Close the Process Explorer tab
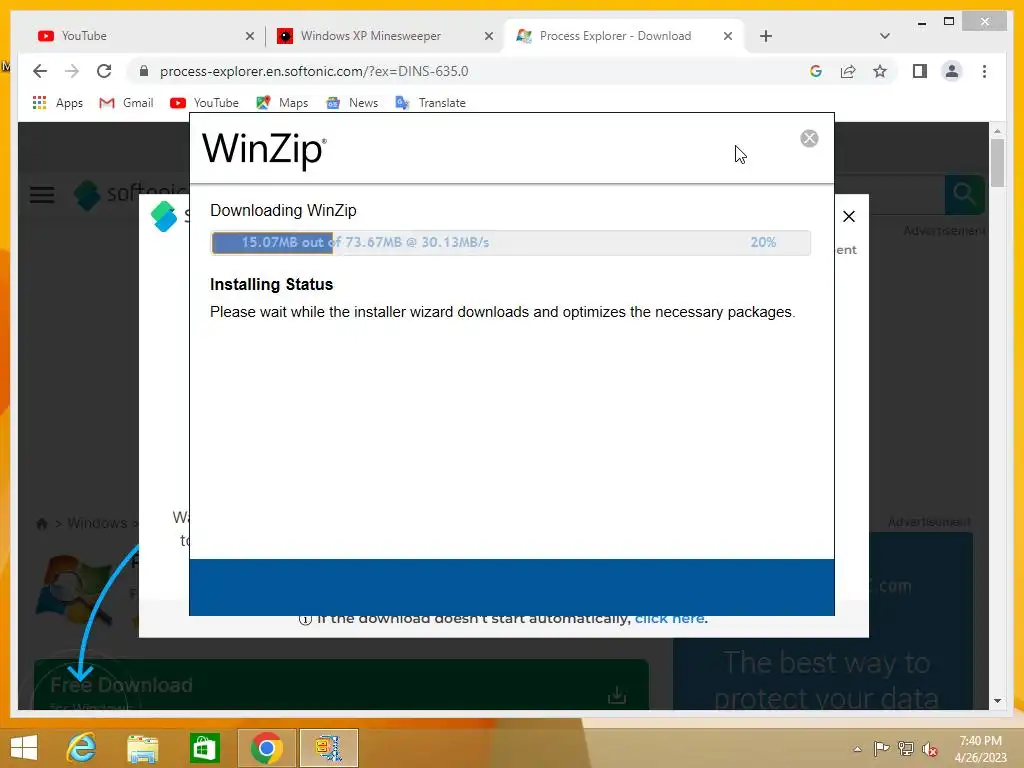The image size is (1024, 768). point(728,37)
